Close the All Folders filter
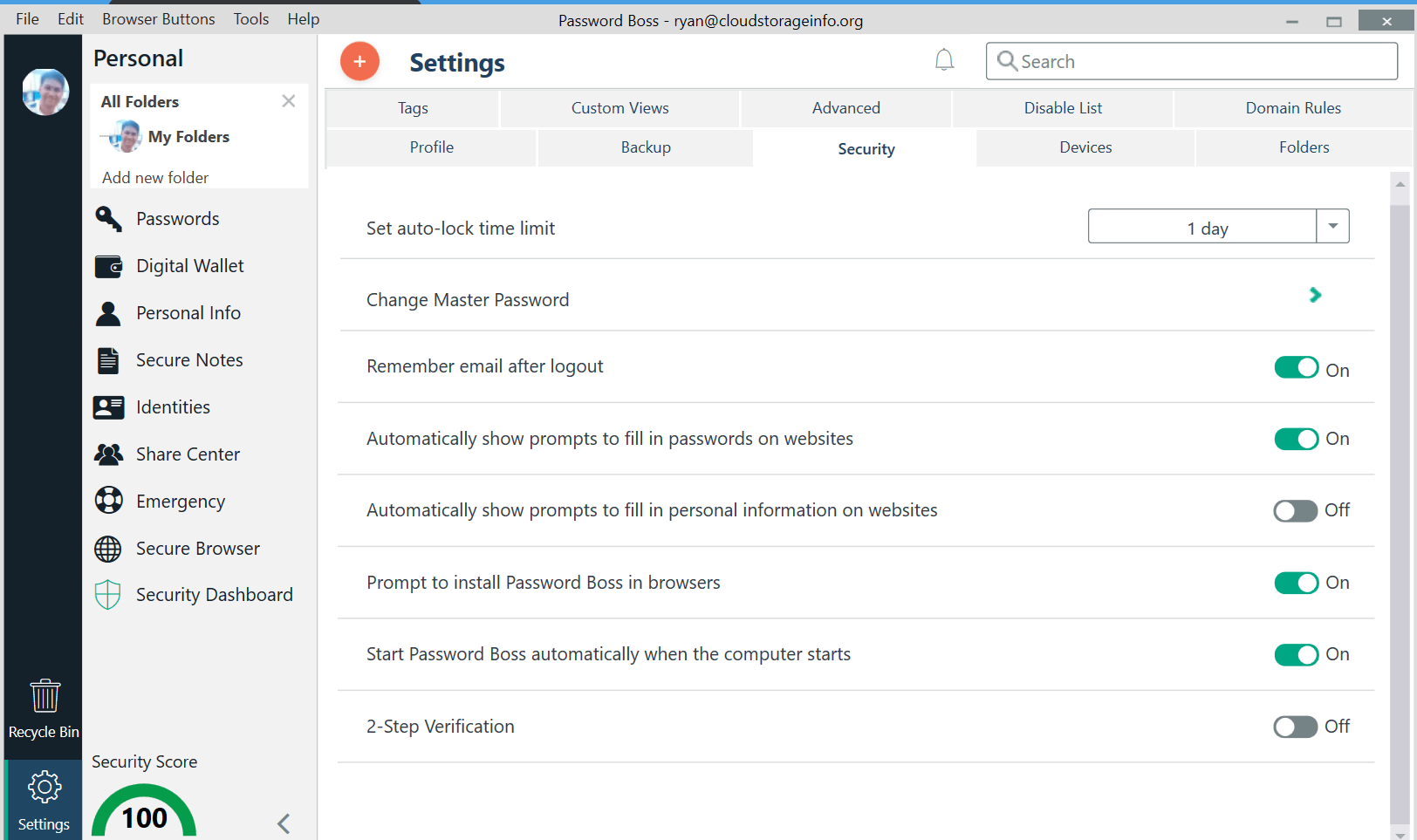Screen dimensions: 1417x840 point(288,100)
